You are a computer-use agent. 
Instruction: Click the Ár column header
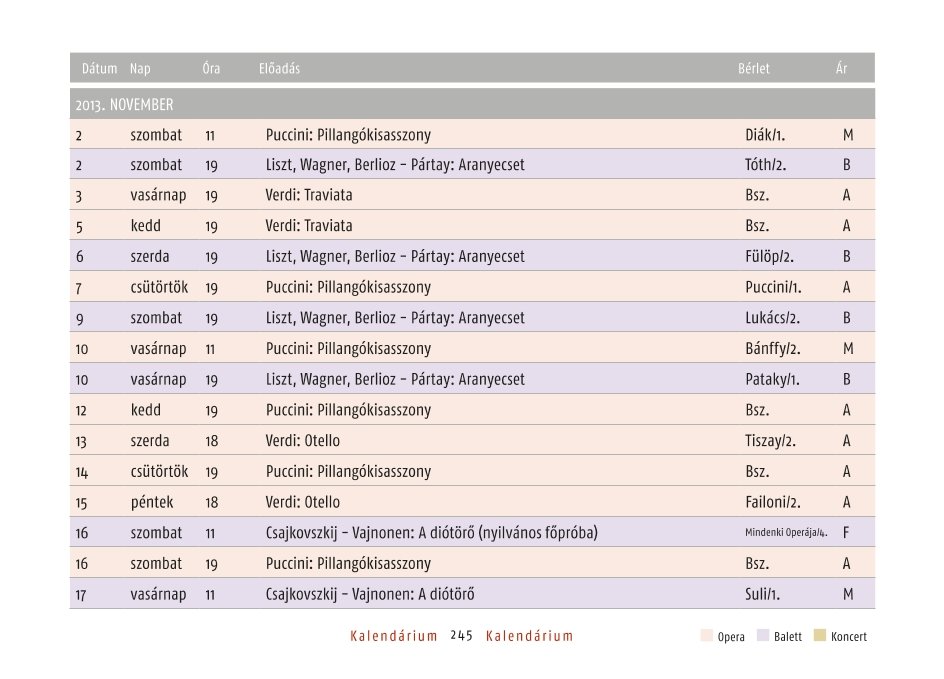[x=841, y=69]
